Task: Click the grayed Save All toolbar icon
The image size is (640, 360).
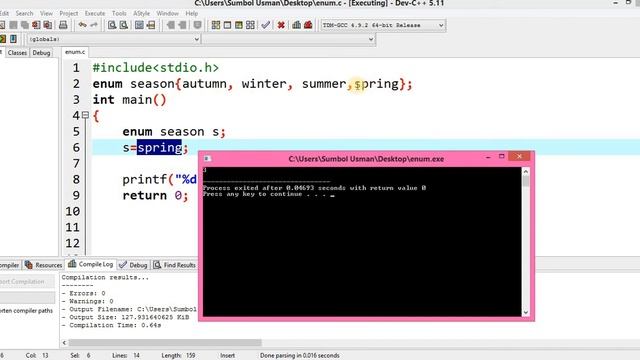Action: (x=25, y=25)
